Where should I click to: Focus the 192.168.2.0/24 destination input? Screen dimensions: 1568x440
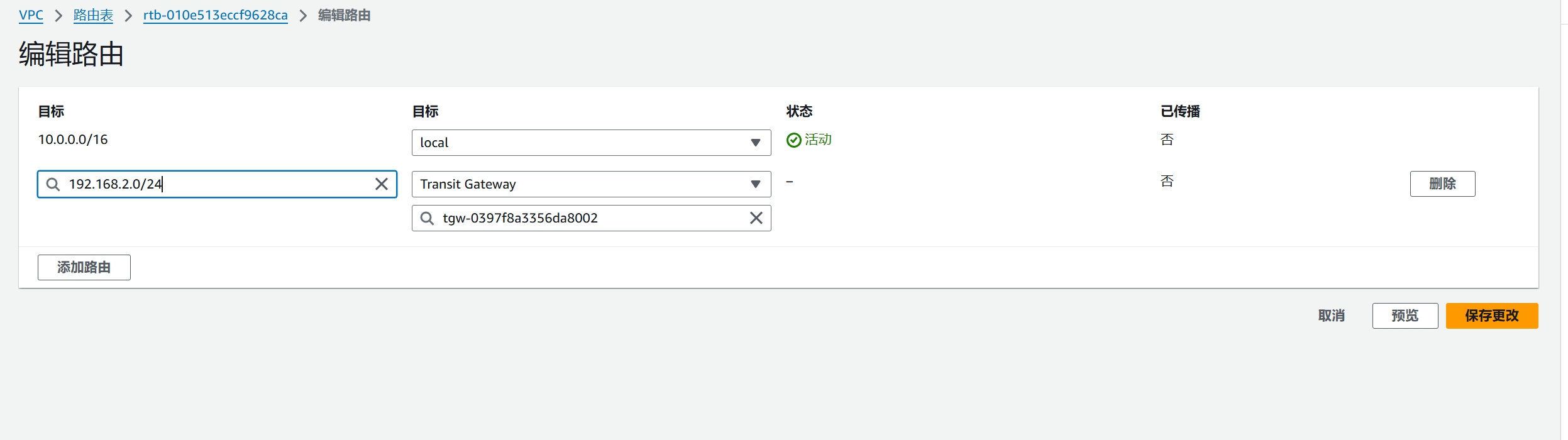pyautogui.click(x=217, y=184)
